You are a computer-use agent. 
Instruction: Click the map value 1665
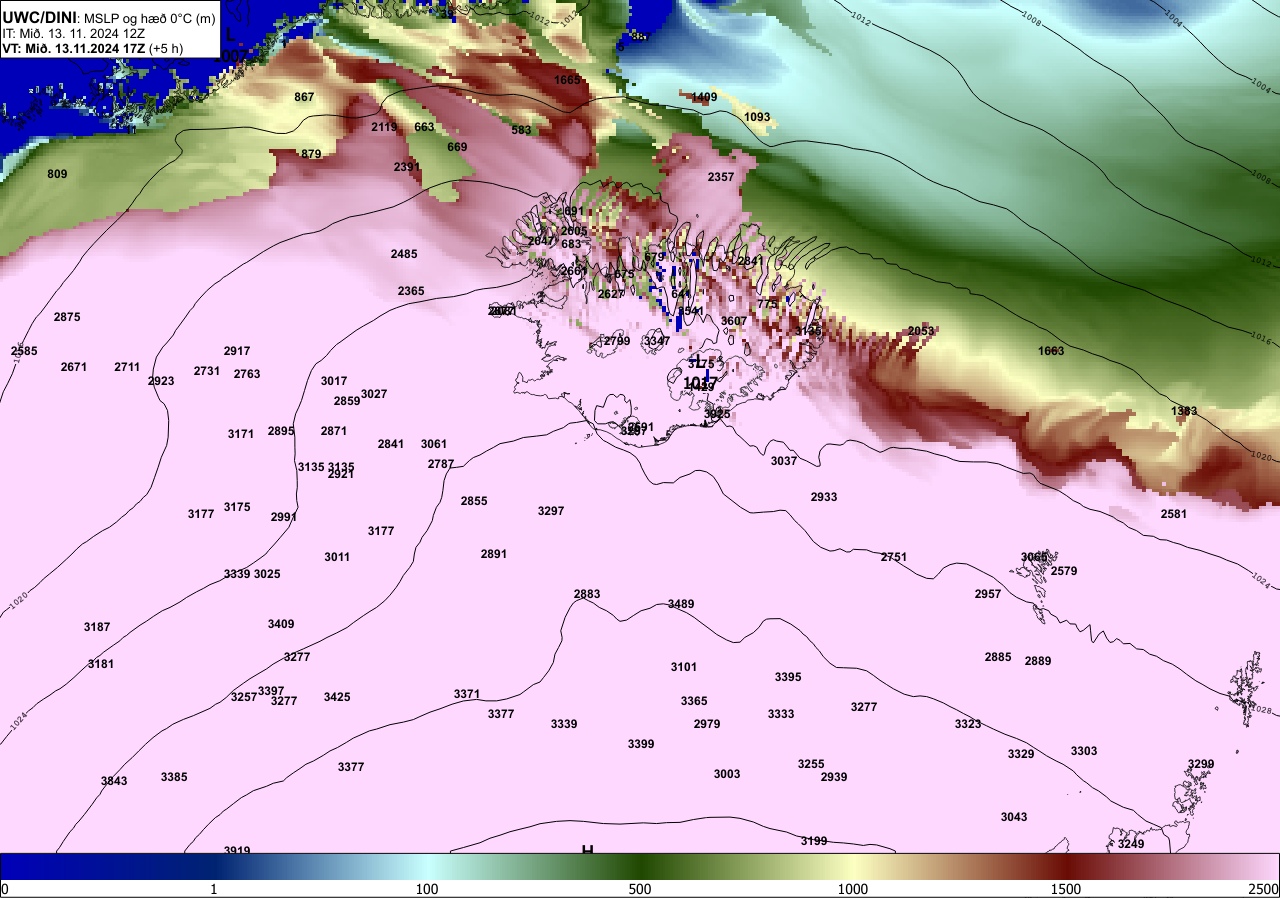point(567,80)
